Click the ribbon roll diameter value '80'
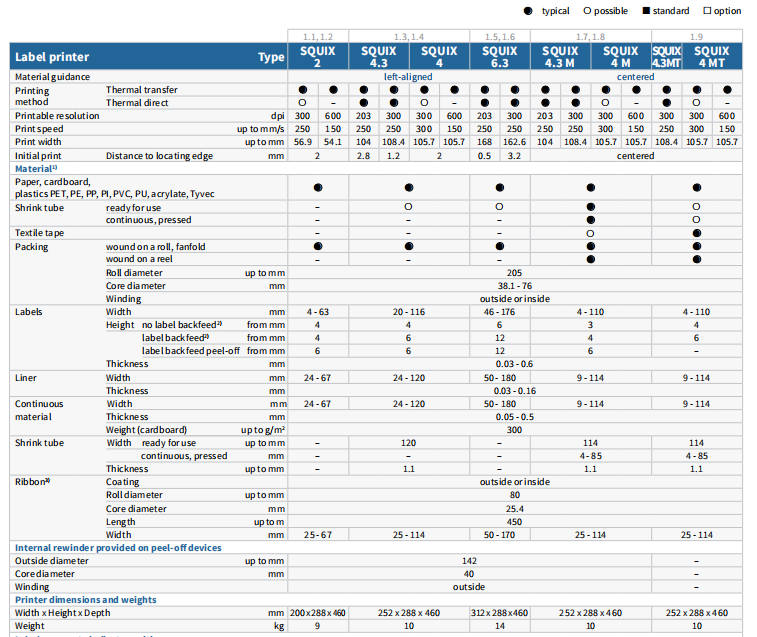This screenshot has height=637, width=757. 515,495
